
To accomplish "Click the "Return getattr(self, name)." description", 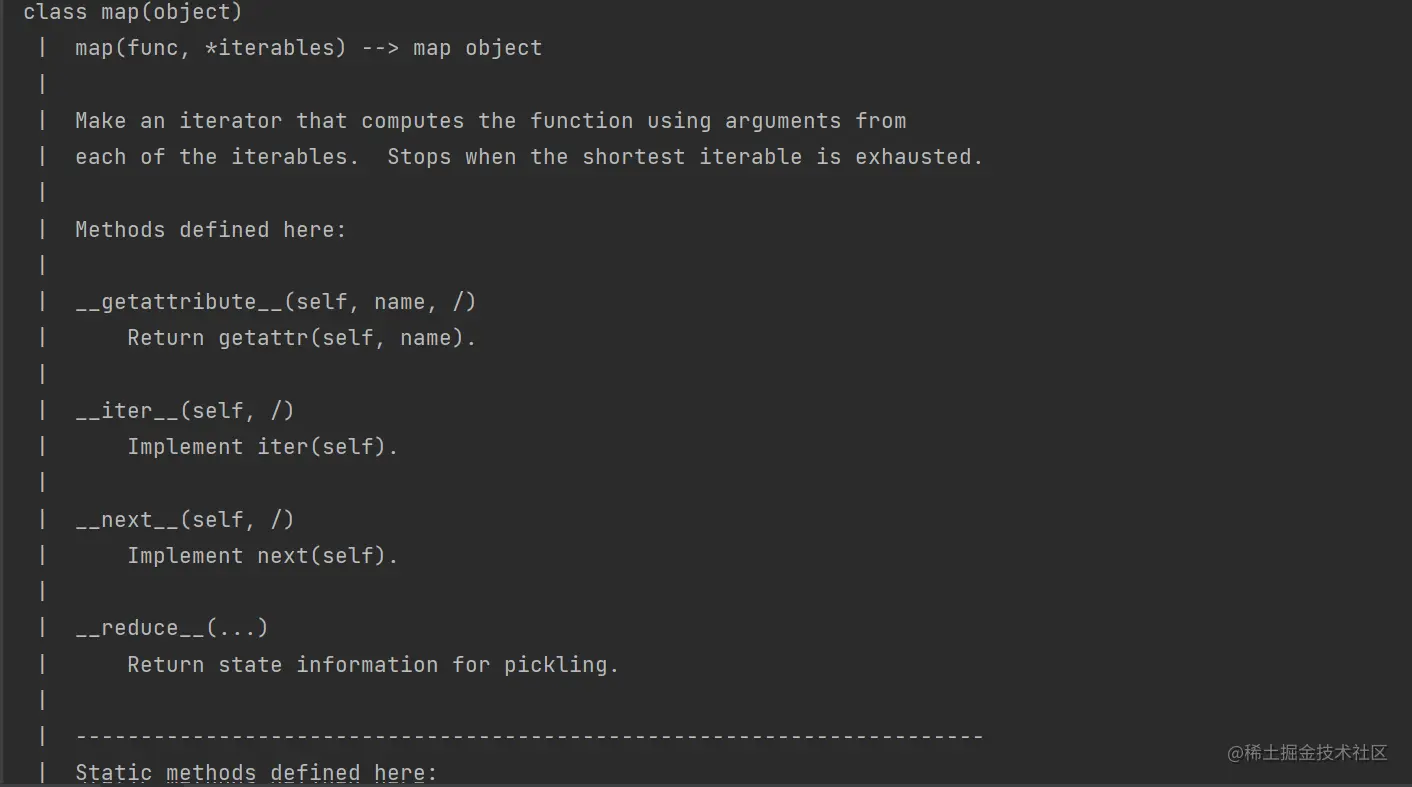I will coord(301,338).
